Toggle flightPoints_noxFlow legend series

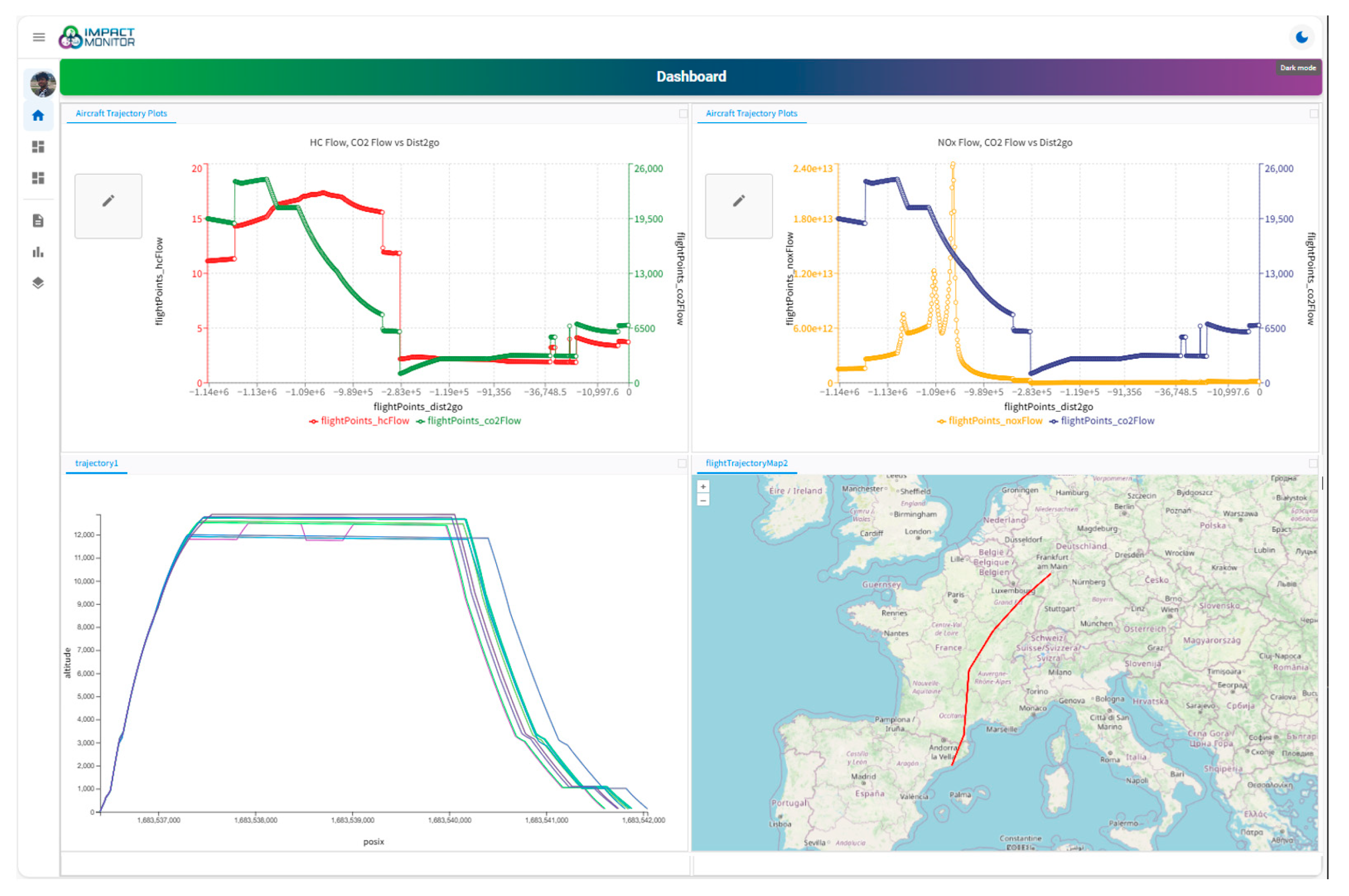[990, 421]
